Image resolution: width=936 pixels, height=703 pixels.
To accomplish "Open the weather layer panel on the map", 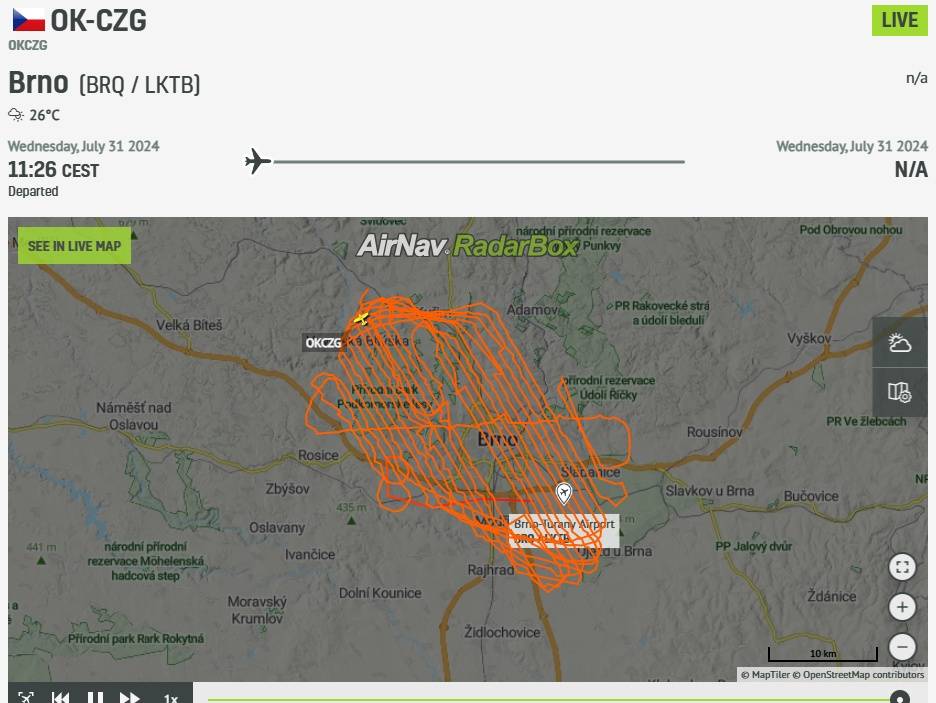I will tap(900, 343).
